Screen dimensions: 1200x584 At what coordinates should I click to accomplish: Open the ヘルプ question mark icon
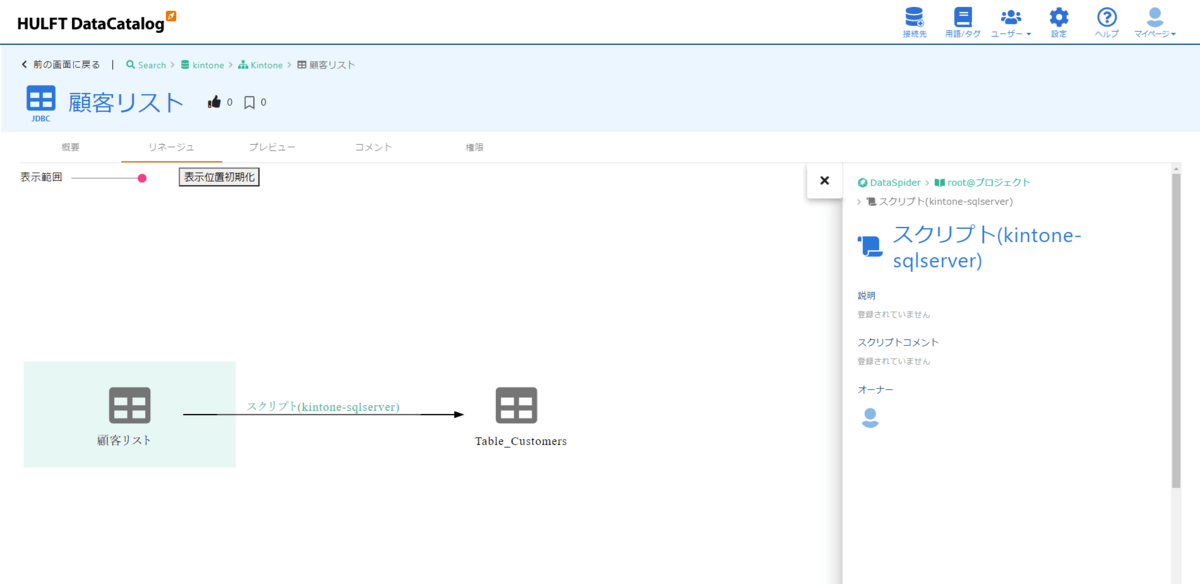[x=1106, y=22]
